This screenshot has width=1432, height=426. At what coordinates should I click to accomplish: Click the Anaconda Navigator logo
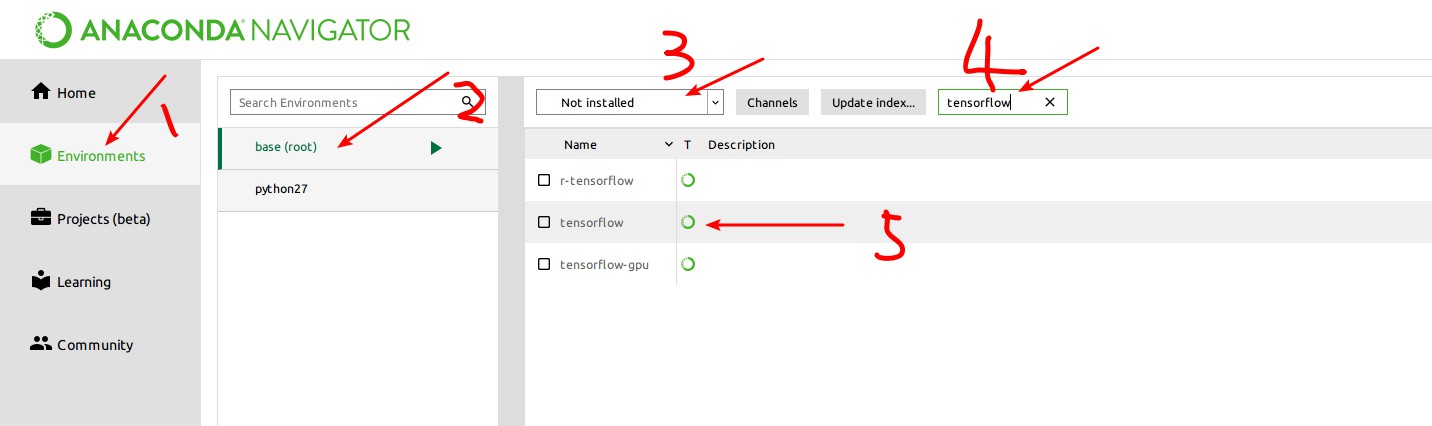tap(221, 28)
